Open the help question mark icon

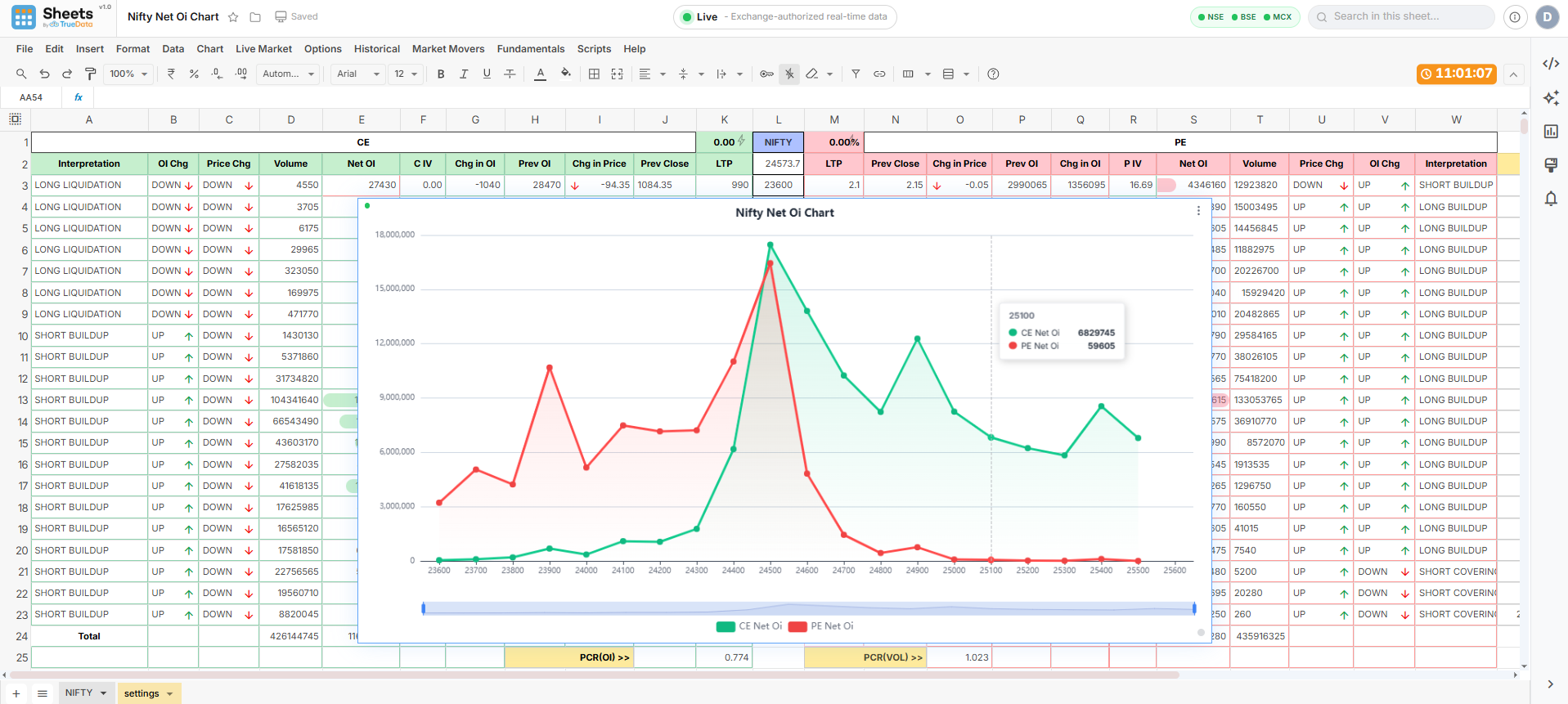tap(993, 74)
